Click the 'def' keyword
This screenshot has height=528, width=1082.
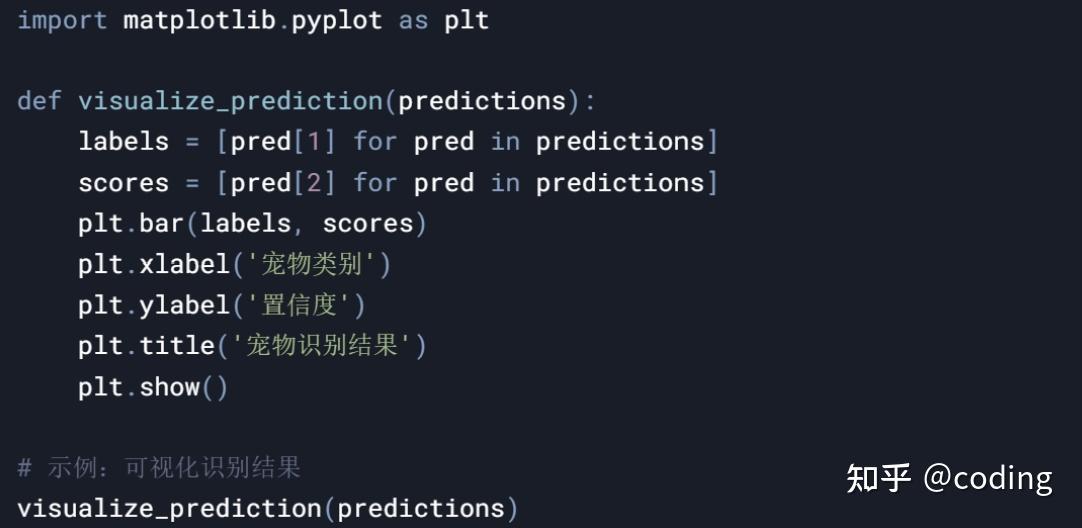pos(39,101)
